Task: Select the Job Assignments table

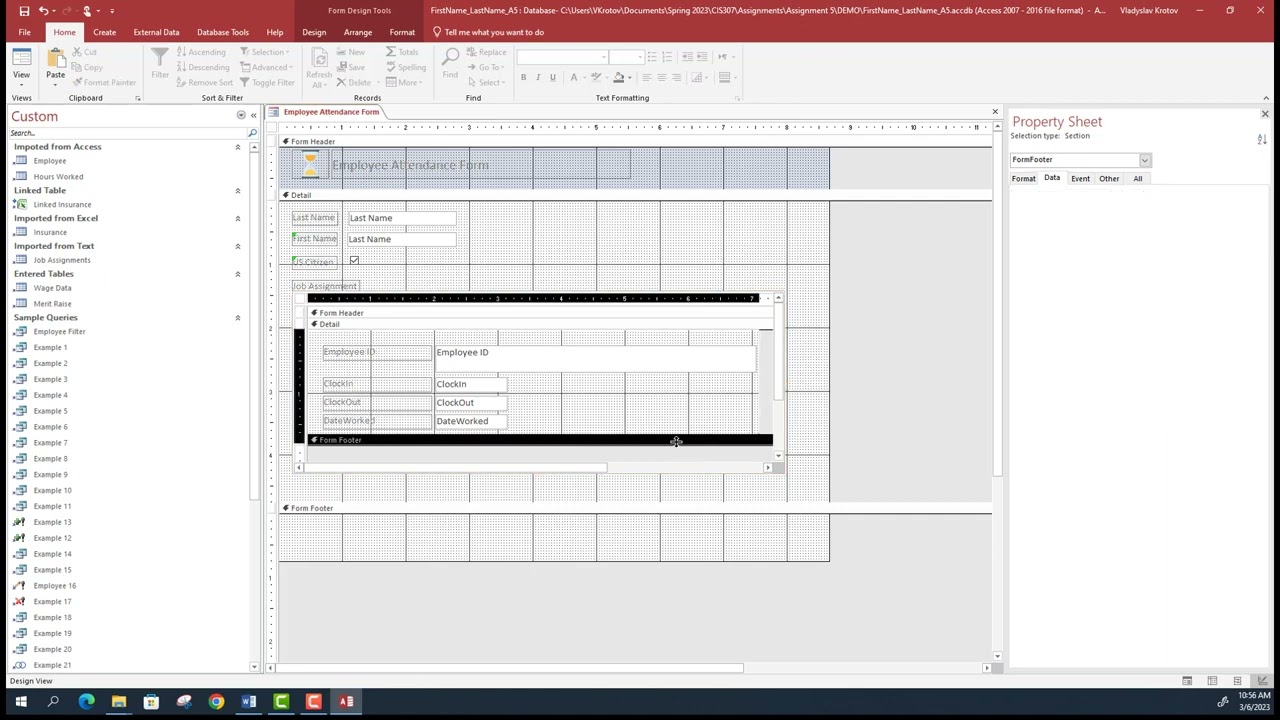Action: (x=62, y=260)
